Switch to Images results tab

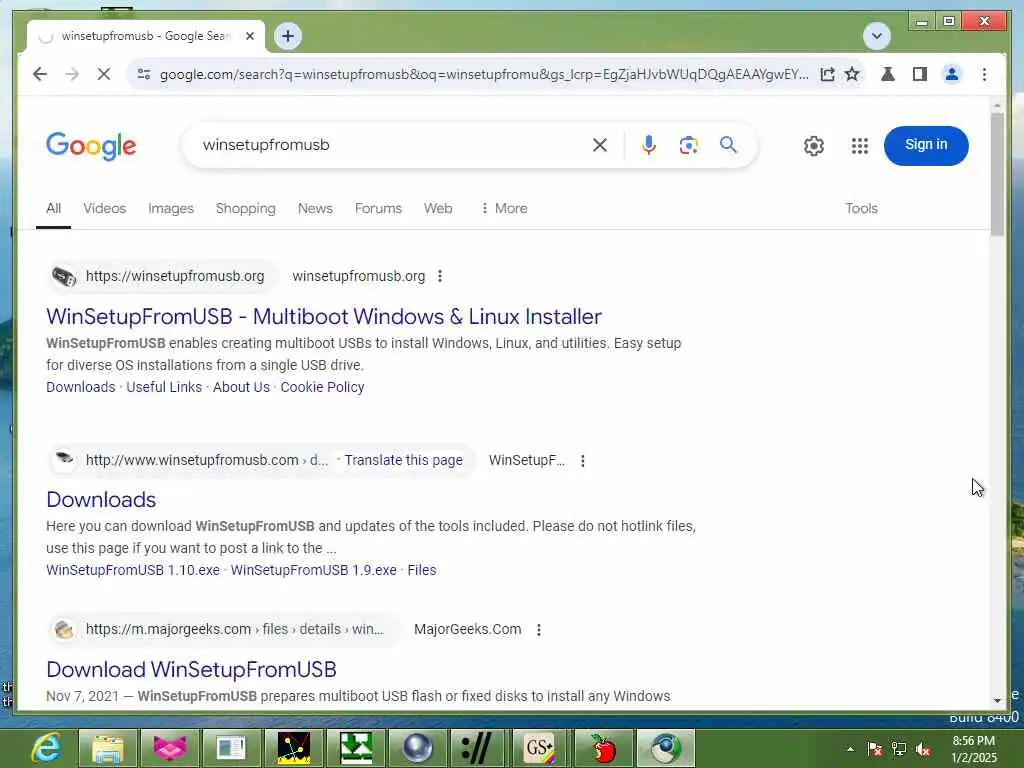coord(170,208)
